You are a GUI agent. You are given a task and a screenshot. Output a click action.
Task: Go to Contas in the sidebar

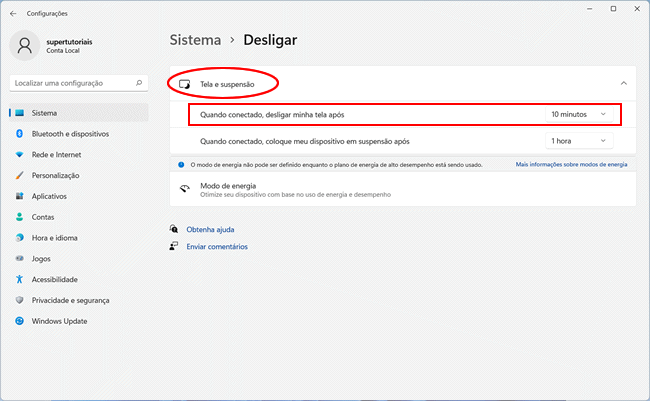(x=43, y=217)
